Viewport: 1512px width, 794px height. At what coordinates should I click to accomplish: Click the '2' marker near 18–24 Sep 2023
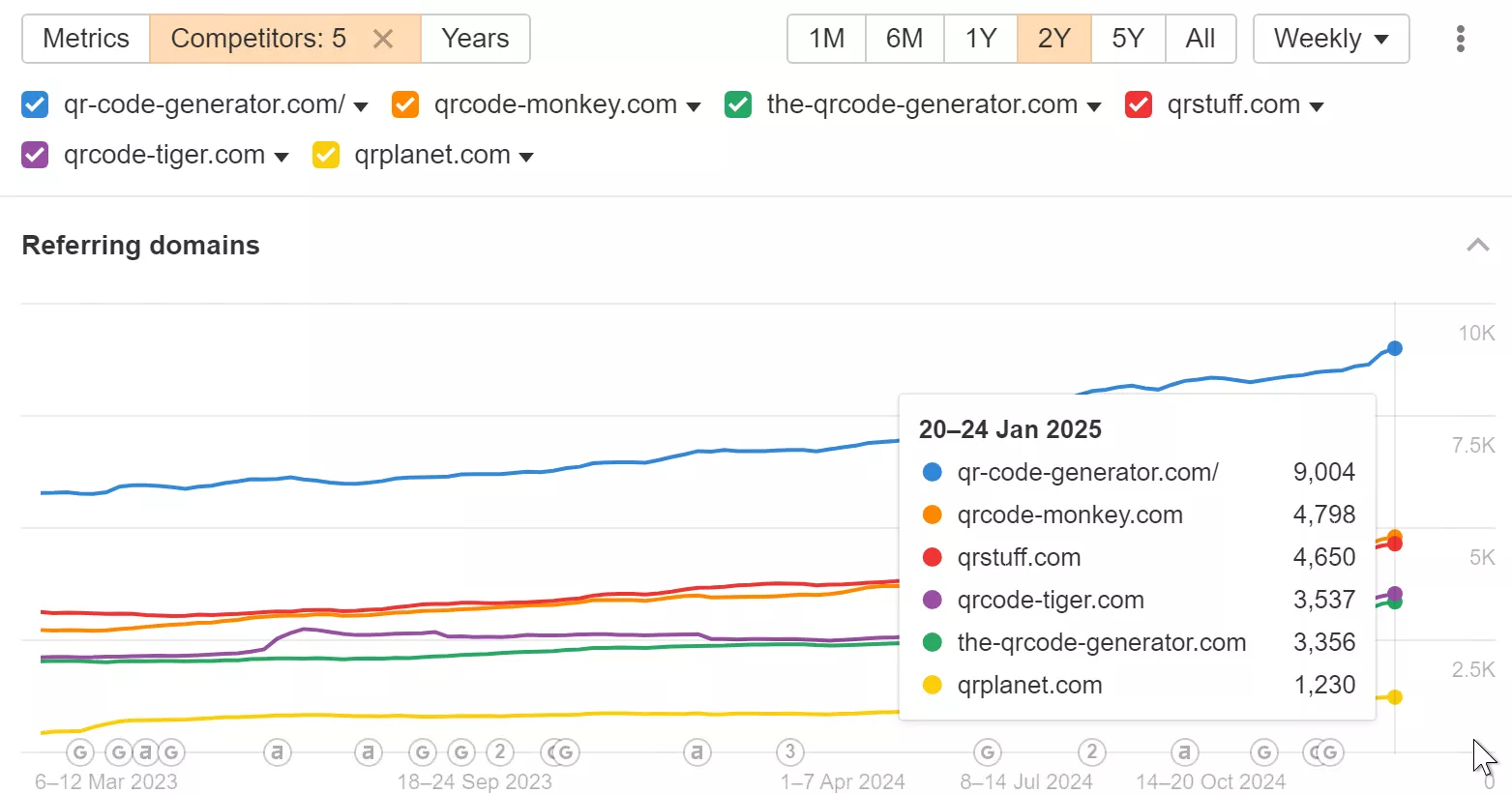point(499,751)
